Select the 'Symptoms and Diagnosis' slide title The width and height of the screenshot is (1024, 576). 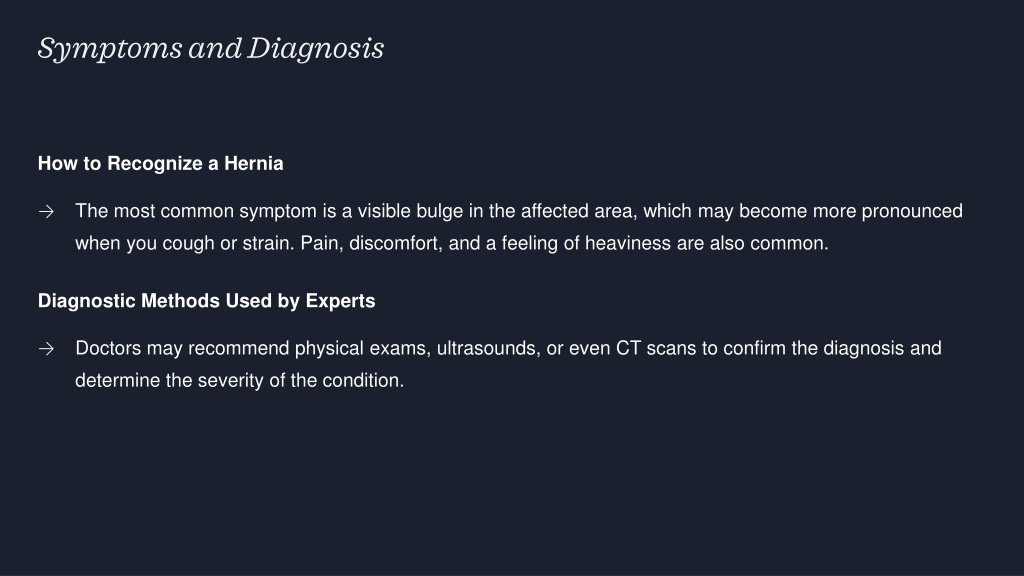coord(211,49)
